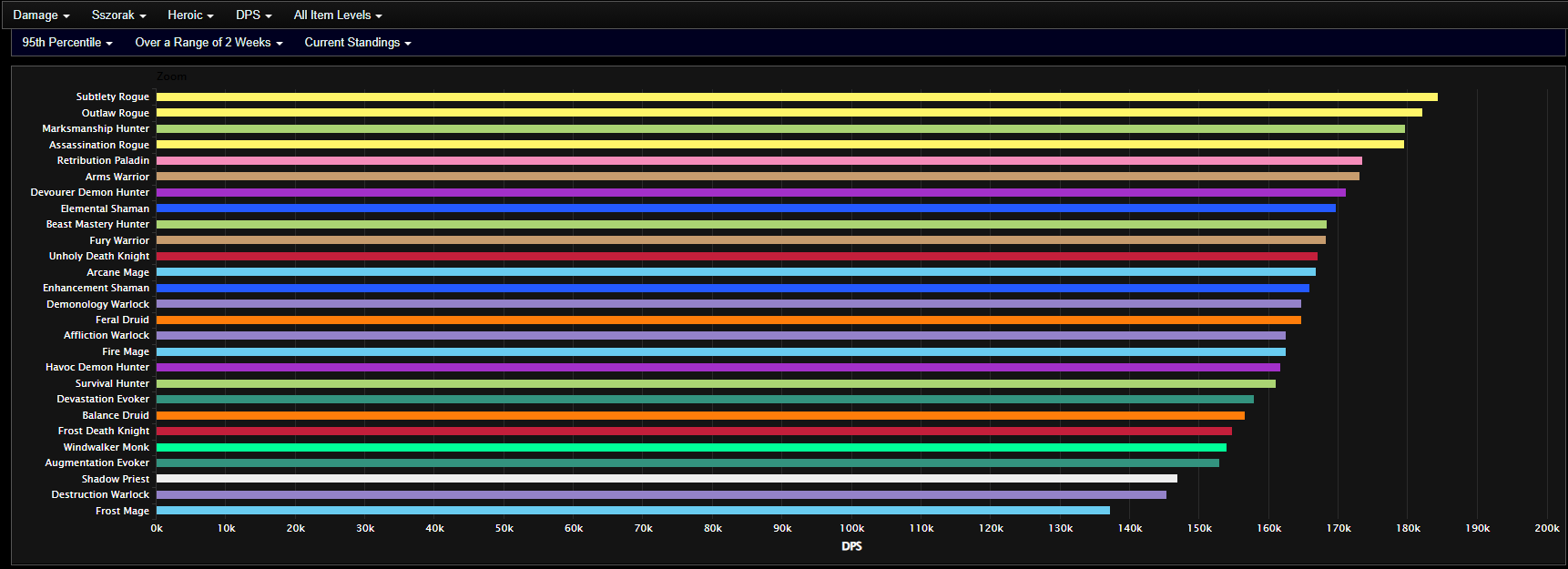Image resolution: width=1568 pixels, height=569 pixels.
Task: Click the faint Zoom label above chart
Action: pyautogui.click(x=171, y=76)
